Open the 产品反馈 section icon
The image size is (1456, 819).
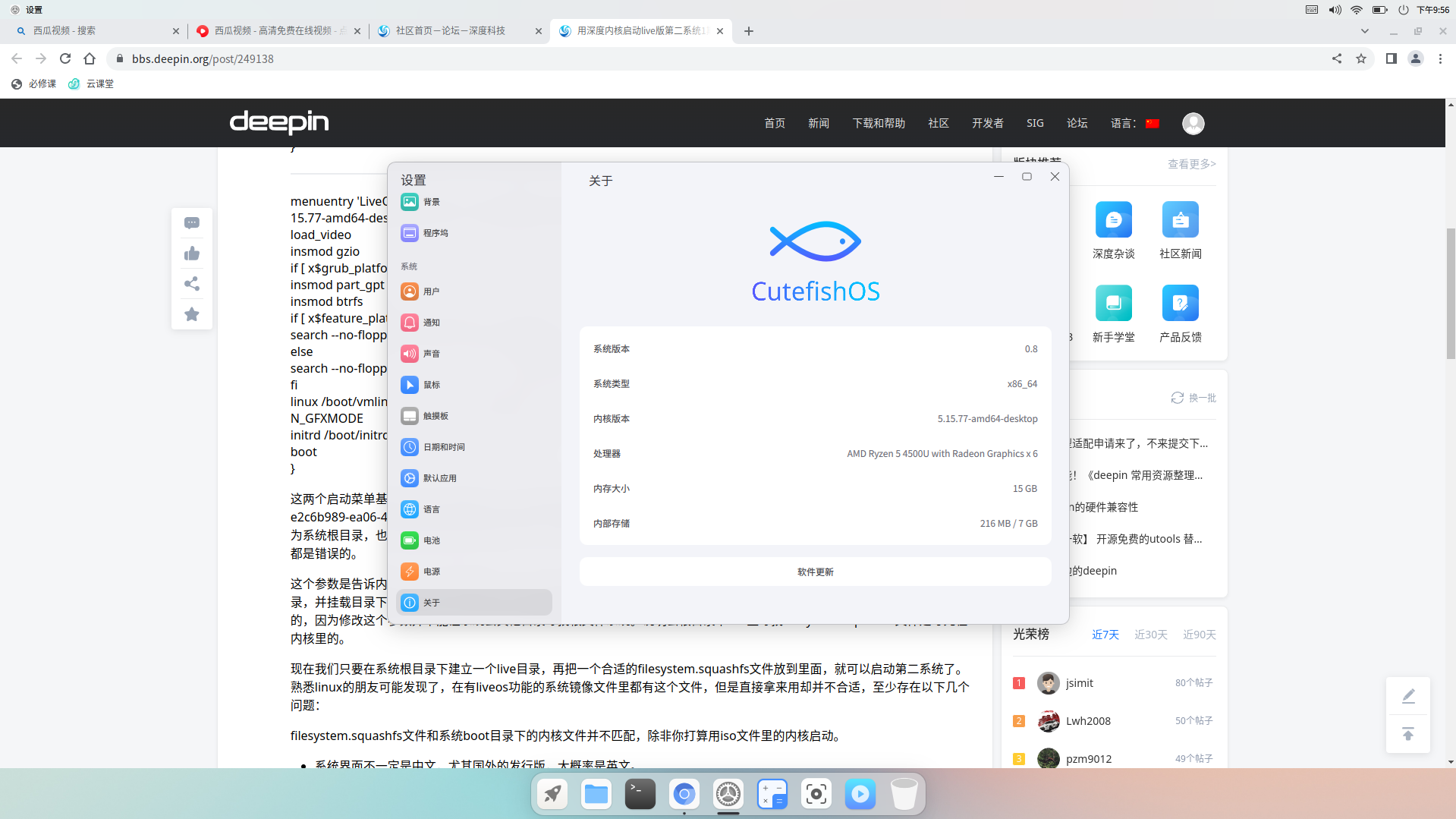coord(1180,304)
